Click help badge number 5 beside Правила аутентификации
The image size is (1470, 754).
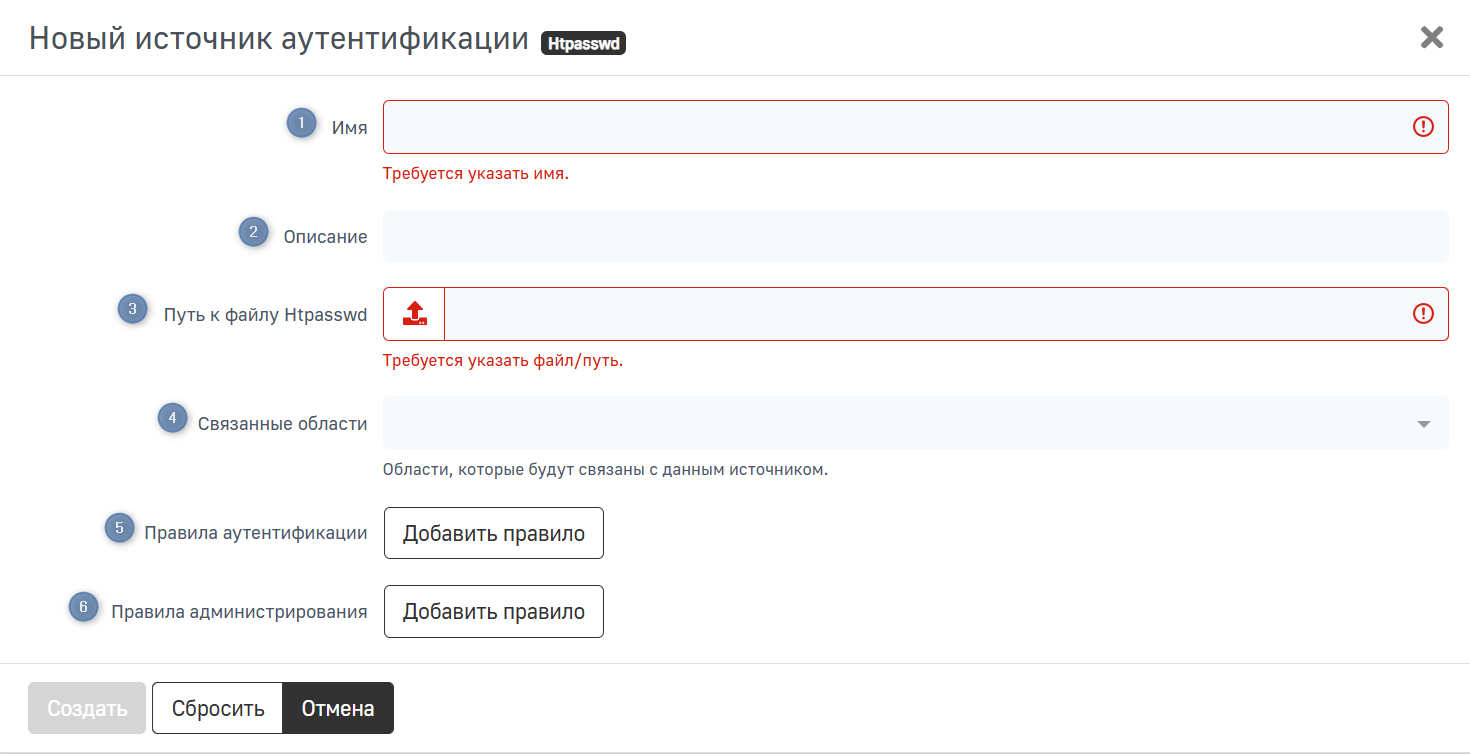coord(120,528)
